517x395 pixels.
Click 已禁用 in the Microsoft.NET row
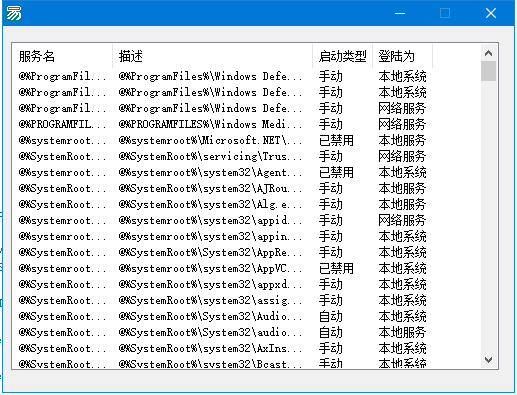(x=336, y=140)
